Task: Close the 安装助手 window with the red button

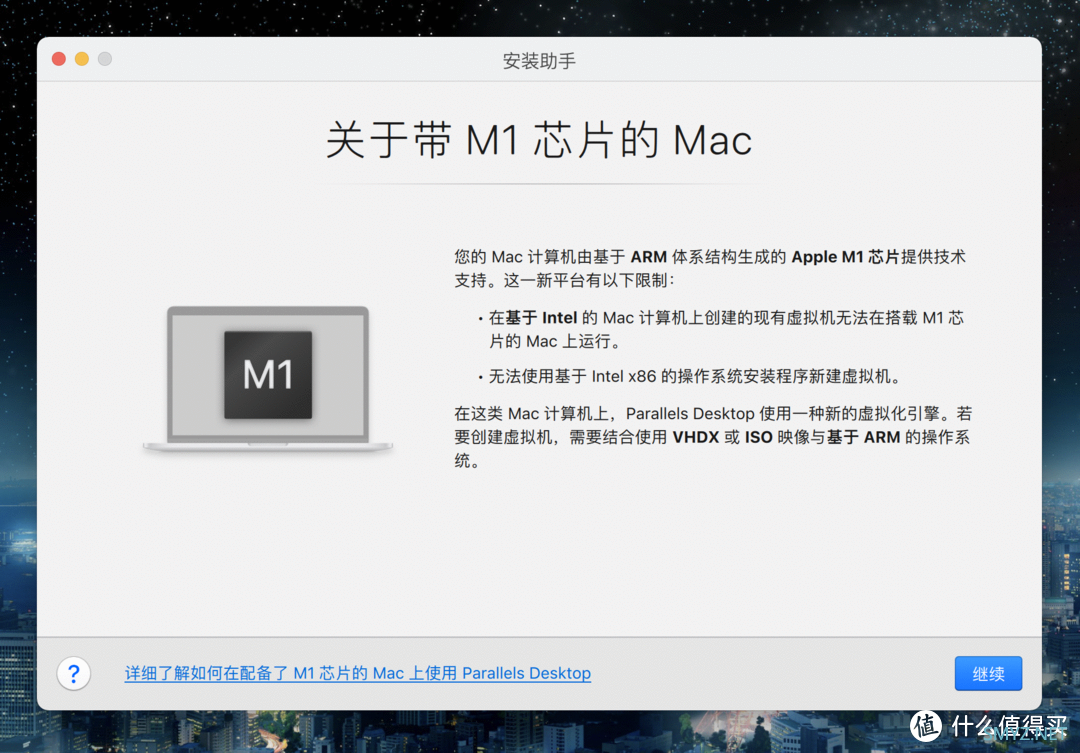Action: (x=59, y=59)
